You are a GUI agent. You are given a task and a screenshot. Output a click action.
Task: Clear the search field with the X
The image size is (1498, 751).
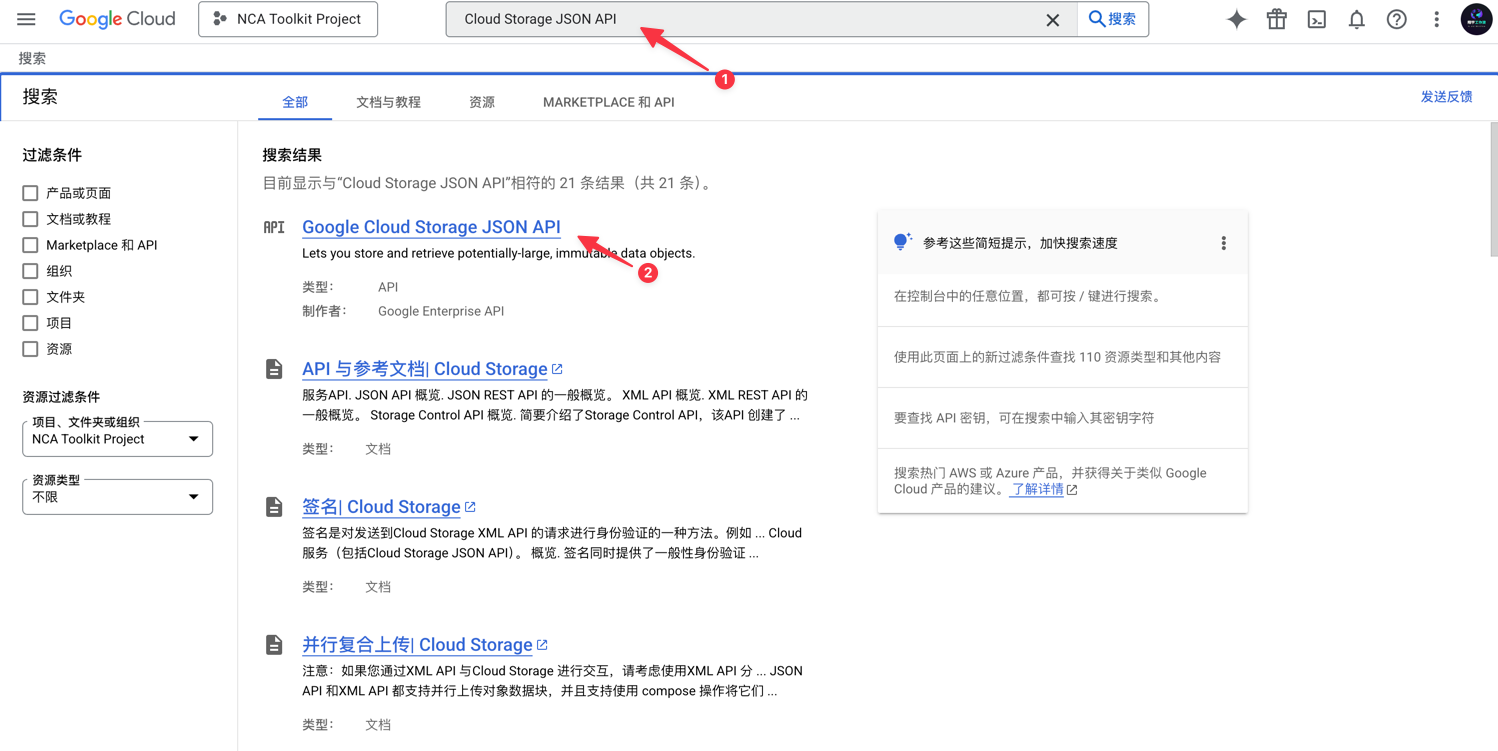(x=1053, y=19)
